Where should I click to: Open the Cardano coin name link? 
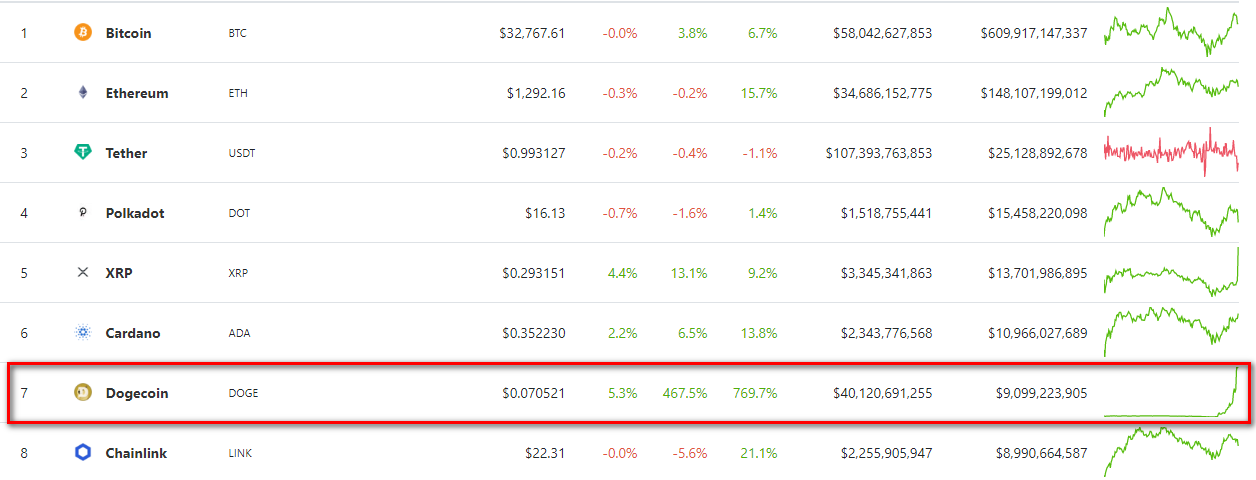point(133,333)
